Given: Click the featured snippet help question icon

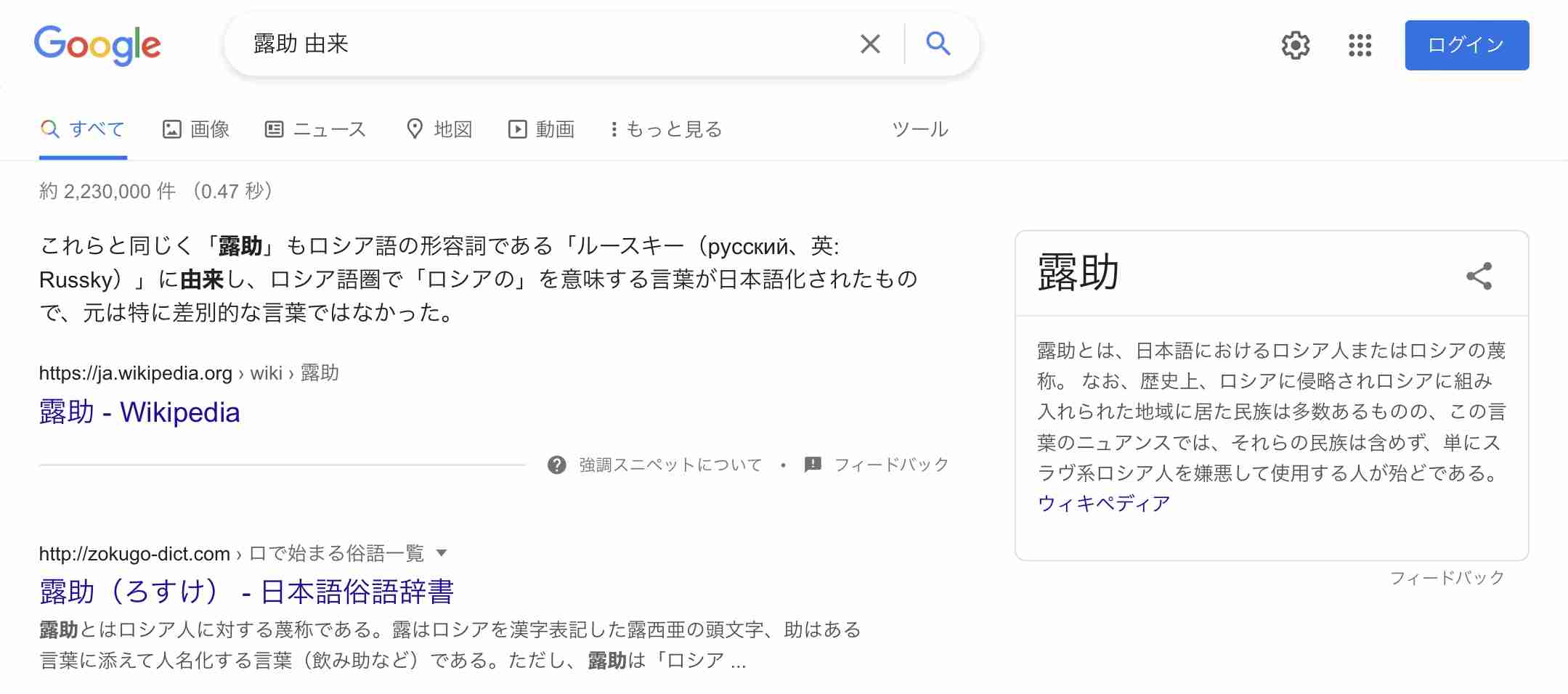Looking at the screenshot, I should coord(557,465).
